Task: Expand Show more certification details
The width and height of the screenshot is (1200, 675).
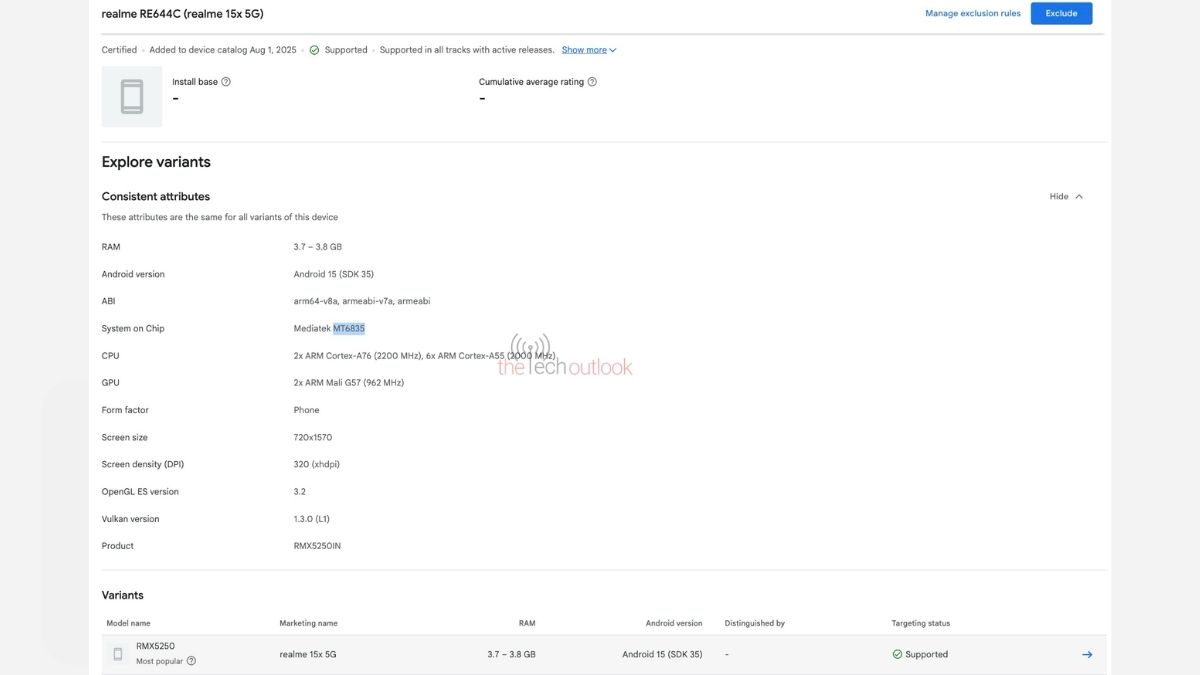Action: pyautogui.click(x=583, y=49)
